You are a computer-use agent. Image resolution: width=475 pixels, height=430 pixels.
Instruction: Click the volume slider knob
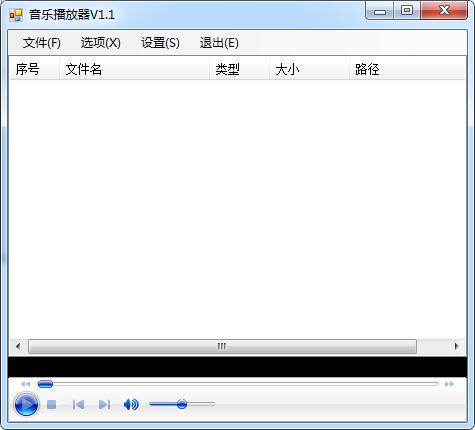coord(182,404)
